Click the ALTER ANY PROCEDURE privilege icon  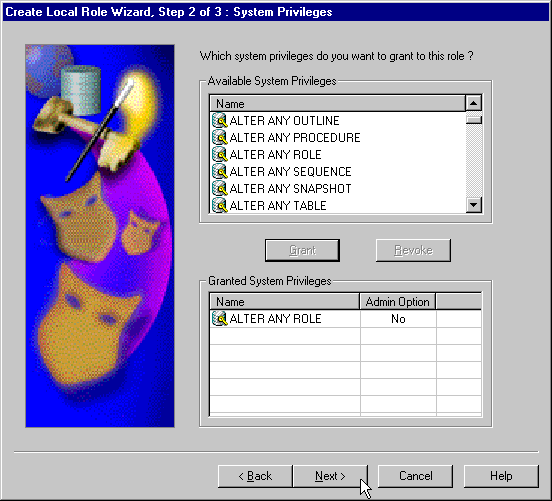click(x=220, y=137)
